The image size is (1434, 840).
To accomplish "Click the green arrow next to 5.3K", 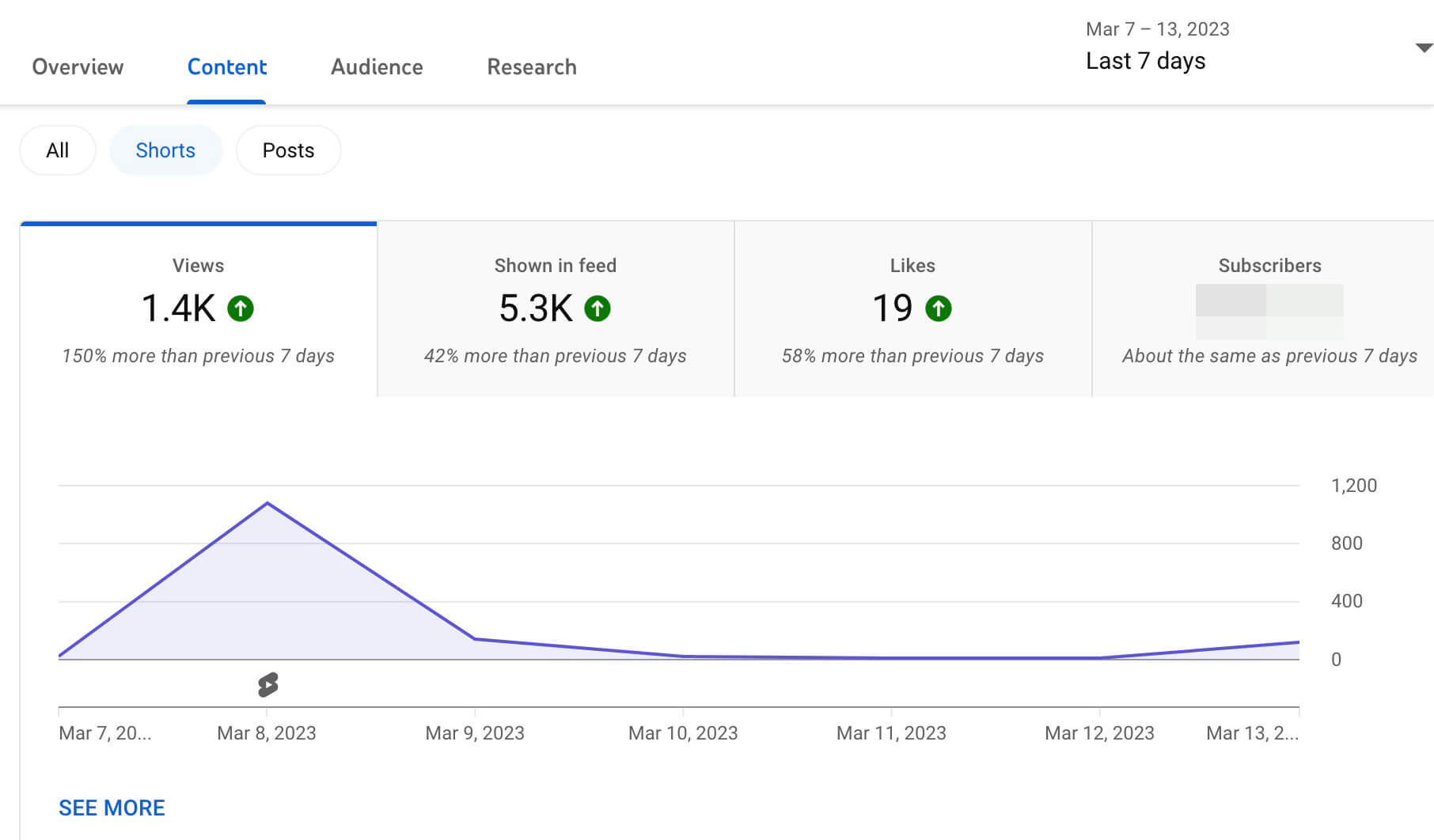I will pyautogui.click(x=597, y=308).
